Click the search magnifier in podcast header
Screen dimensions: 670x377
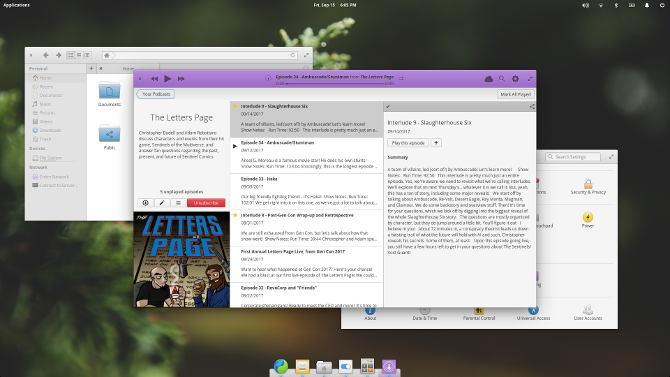click(502, 79)
